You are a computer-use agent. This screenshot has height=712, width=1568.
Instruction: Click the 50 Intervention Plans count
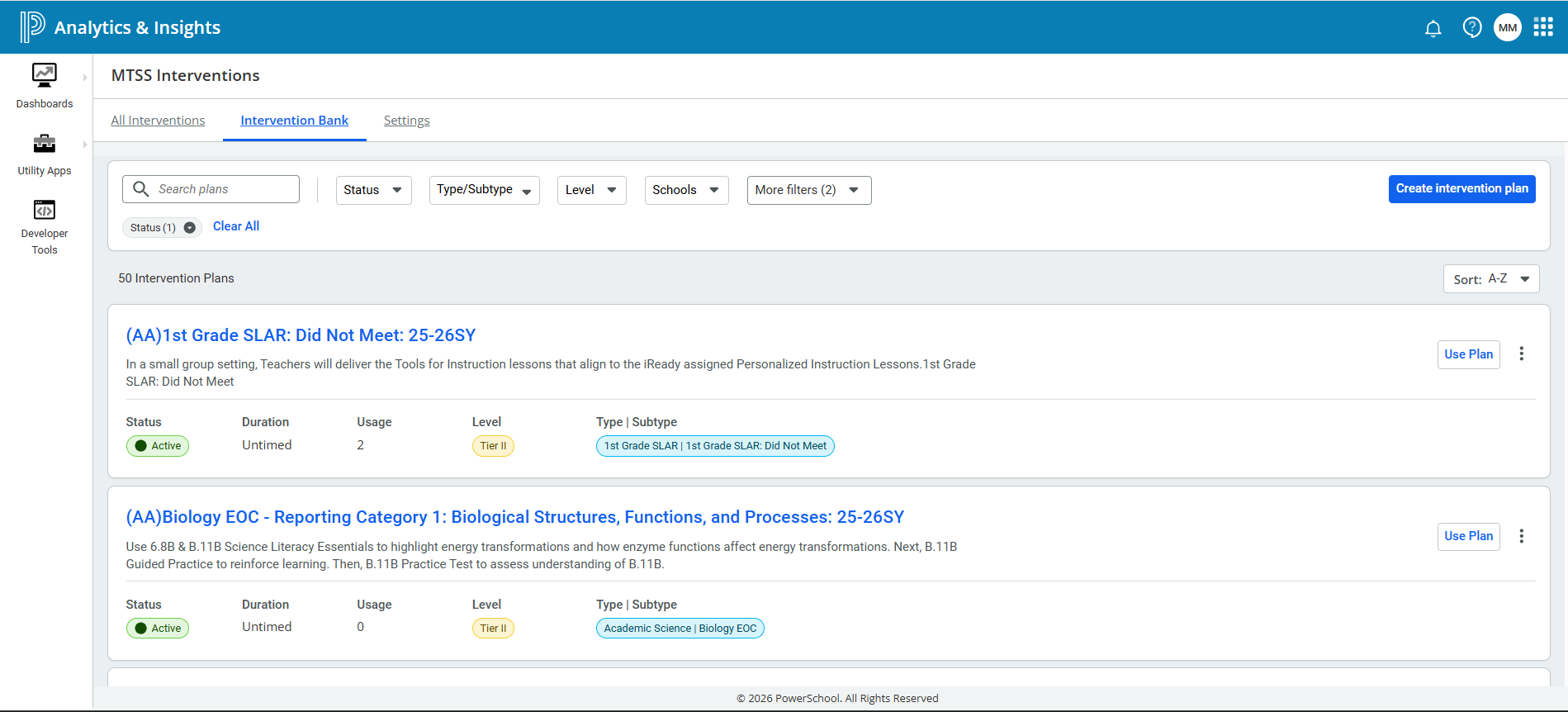[176, 278]
